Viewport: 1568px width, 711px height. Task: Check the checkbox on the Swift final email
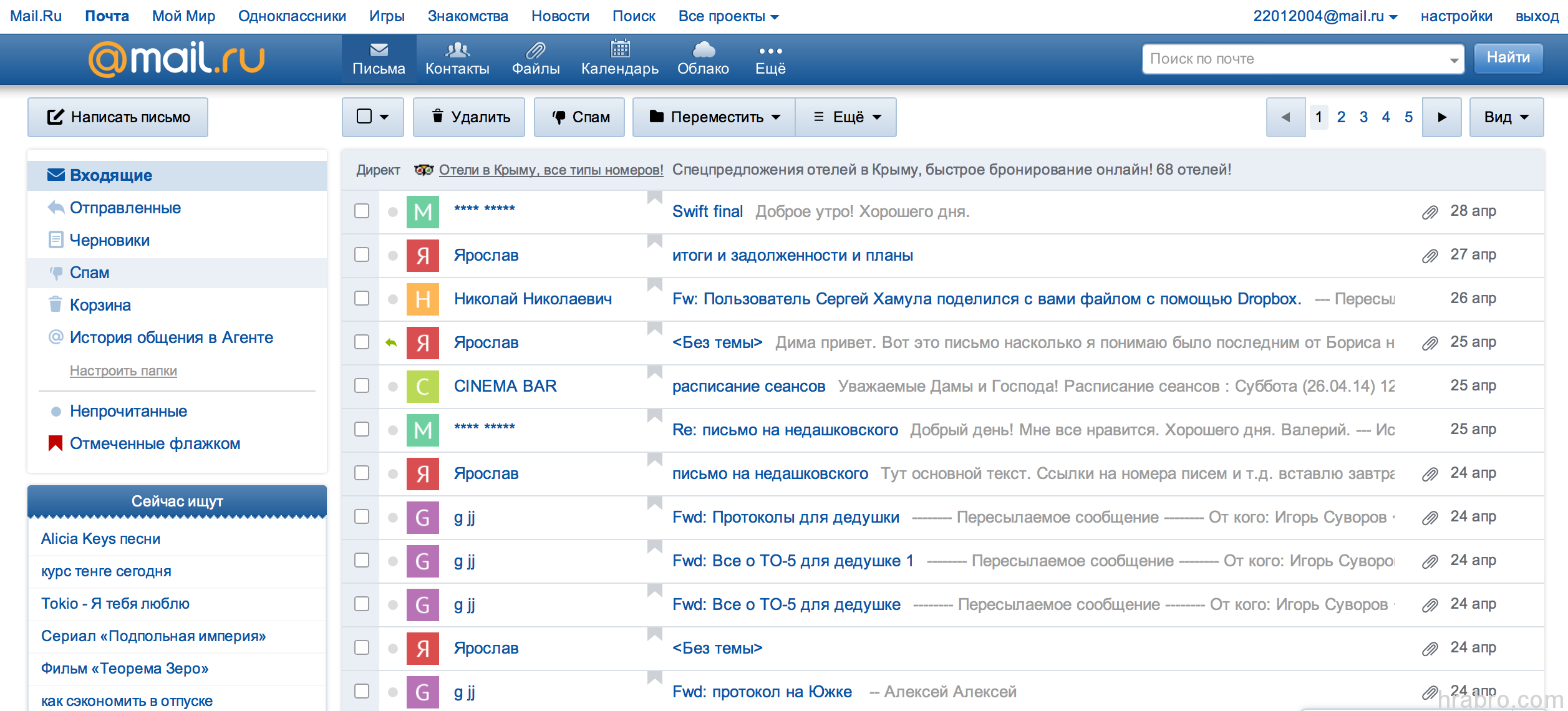tap(361, 211)
